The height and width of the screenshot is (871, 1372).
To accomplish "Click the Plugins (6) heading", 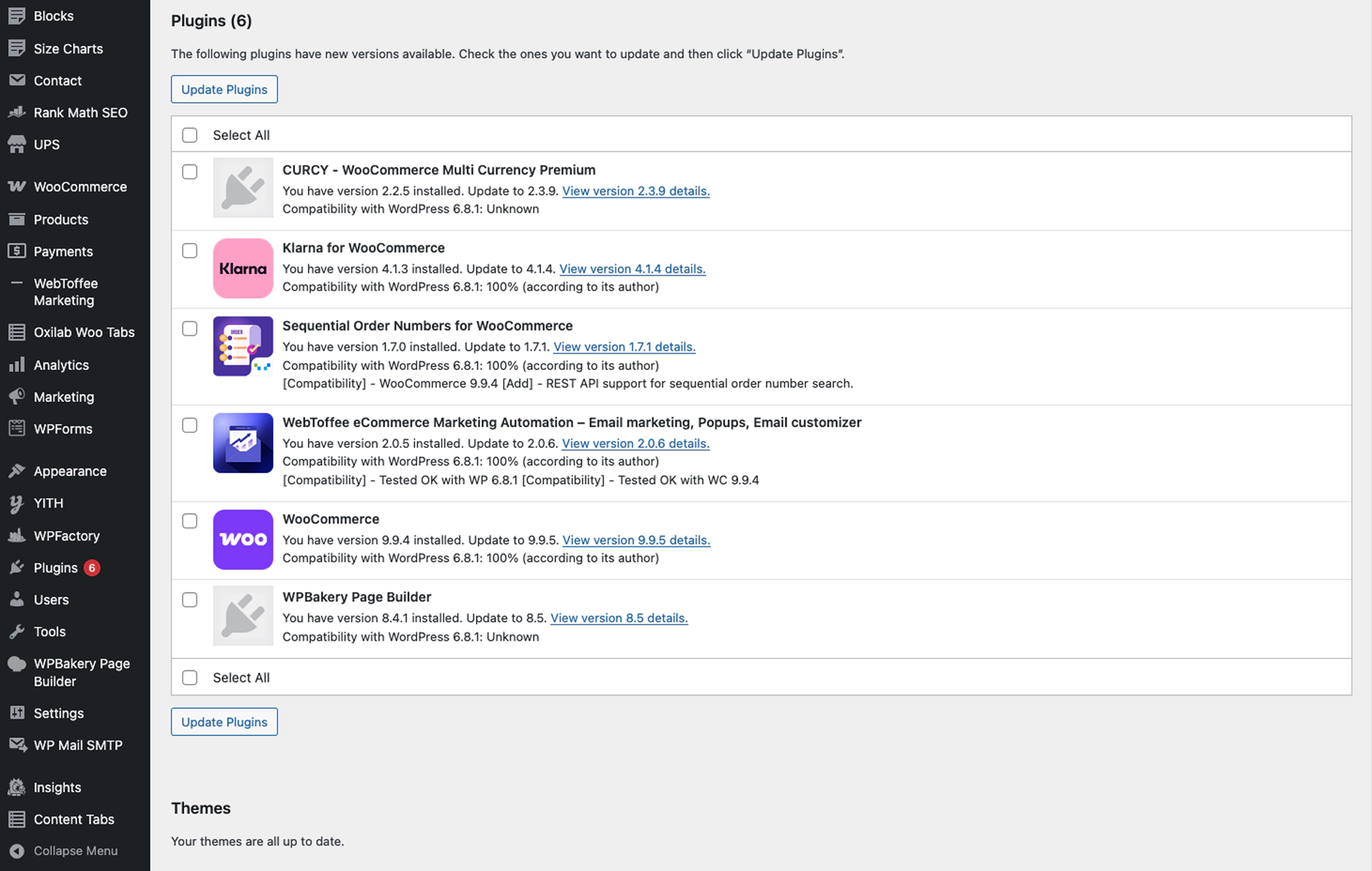I will [212, 21].
